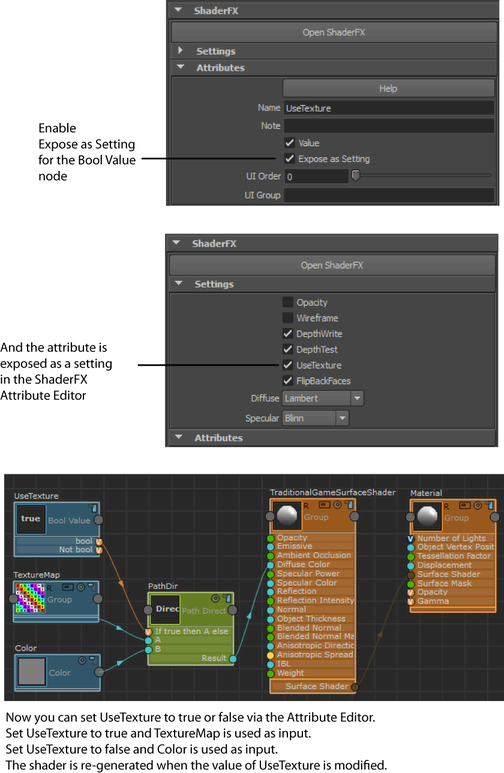Uncheck the Expose as Setting checkbox

[x=289, y=159]
